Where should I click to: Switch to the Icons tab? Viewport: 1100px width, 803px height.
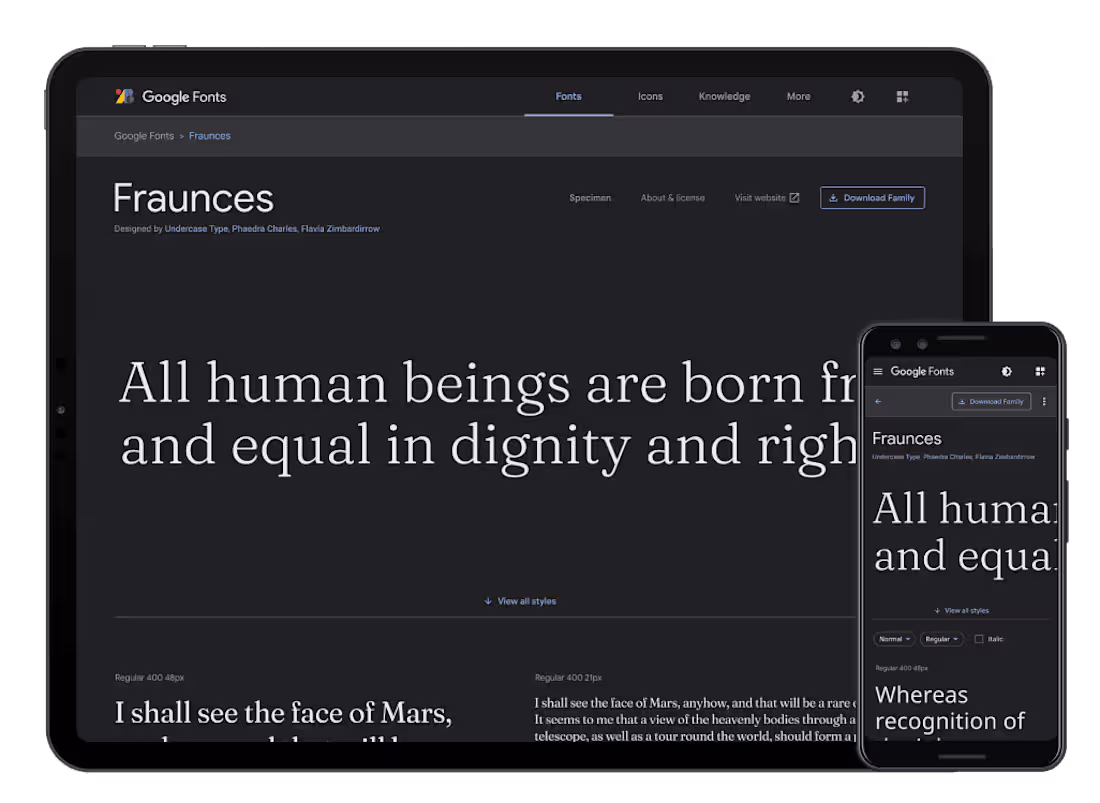click(x=650, y=96)
